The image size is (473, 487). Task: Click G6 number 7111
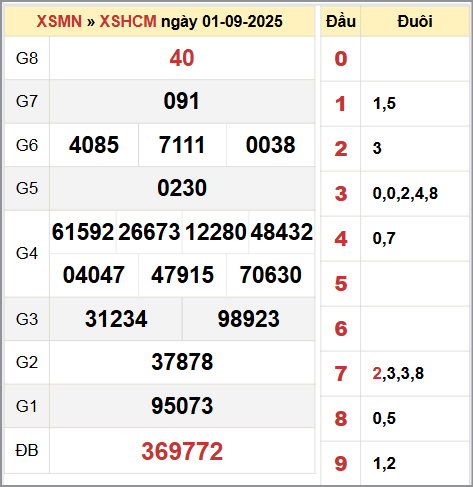point(182,145)
